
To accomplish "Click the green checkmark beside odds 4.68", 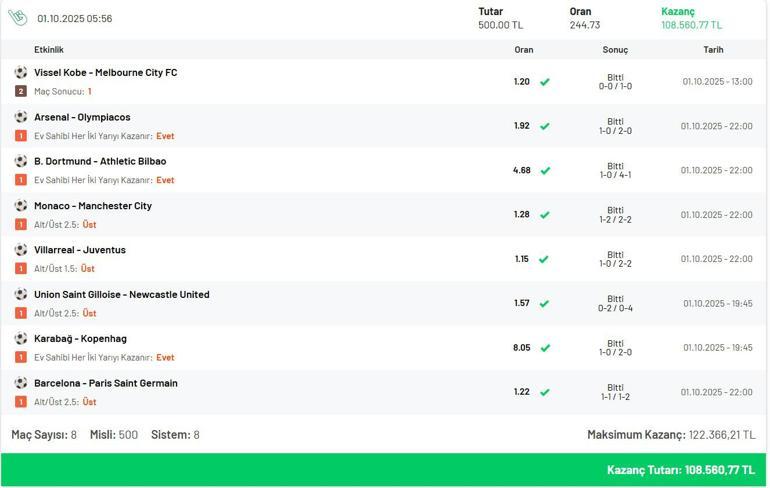I will coord(545,171).
